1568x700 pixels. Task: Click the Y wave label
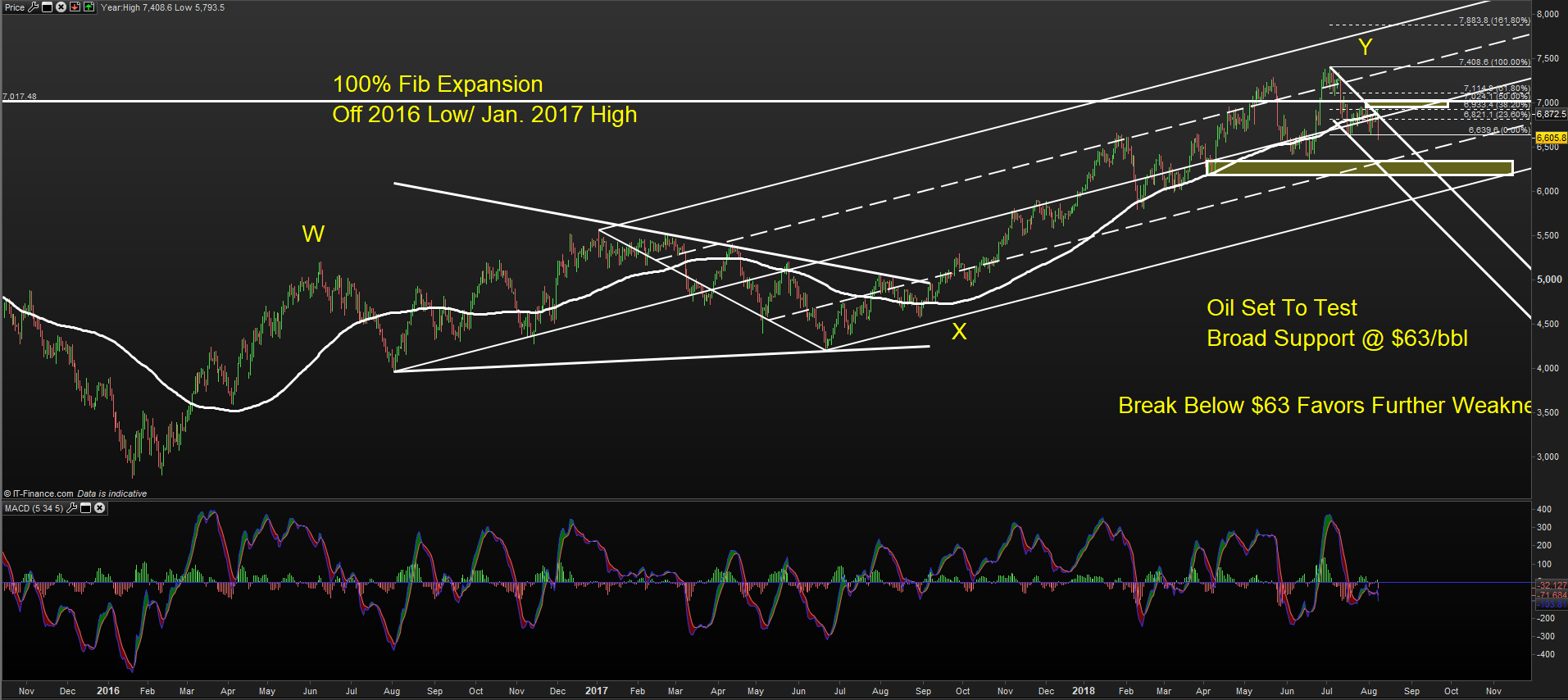click(1365, 47)
